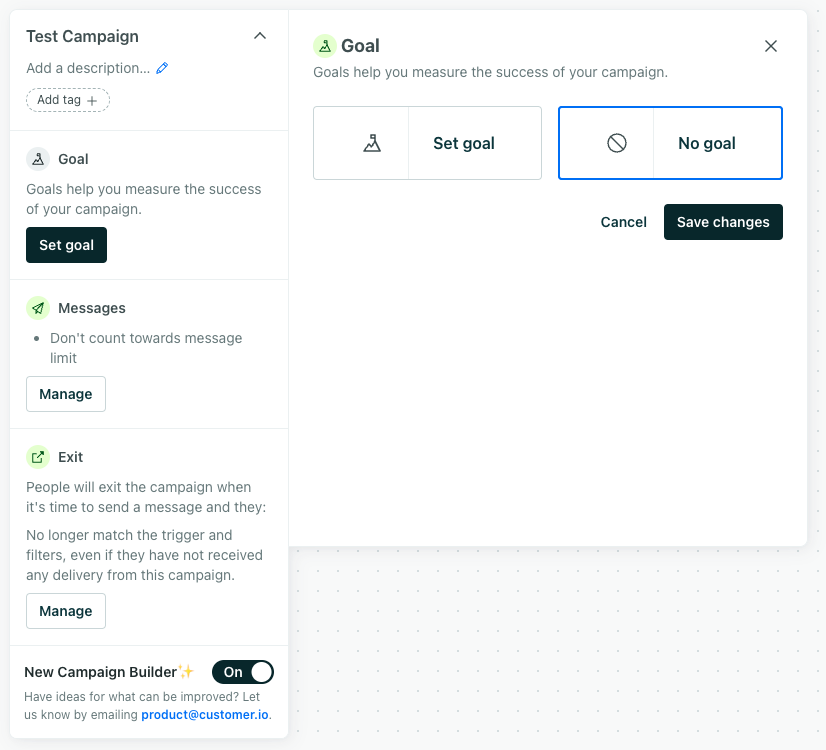Click the green Goal icon in panel header
Screen dimensions: 826x750
click(x=325, y=46)
